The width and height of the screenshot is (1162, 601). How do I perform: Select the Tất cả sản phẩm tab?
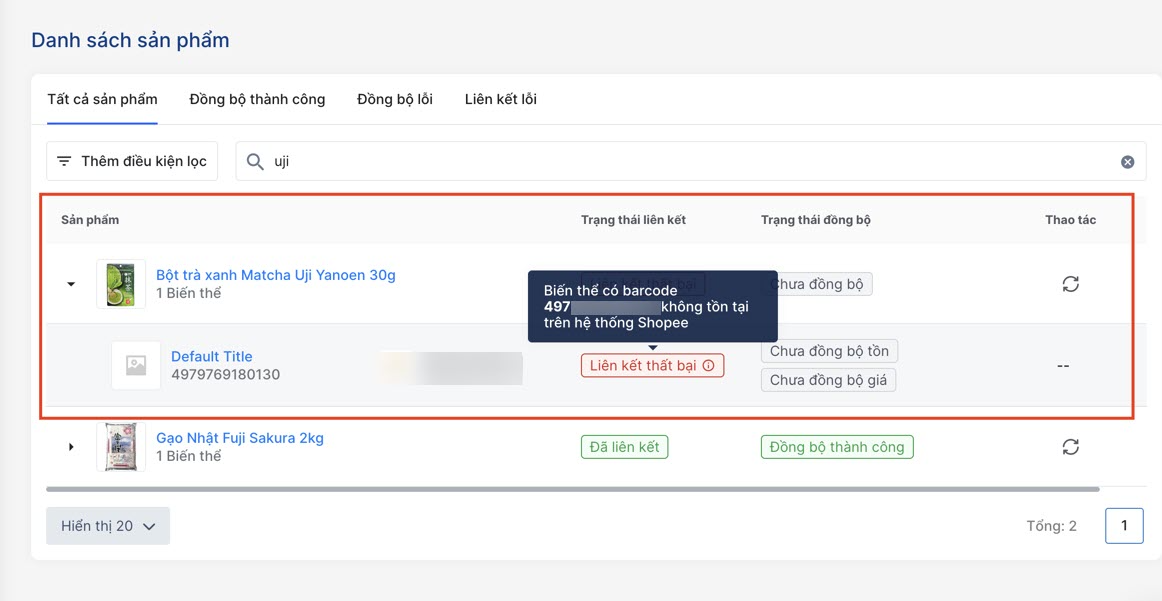coord(102,99)
